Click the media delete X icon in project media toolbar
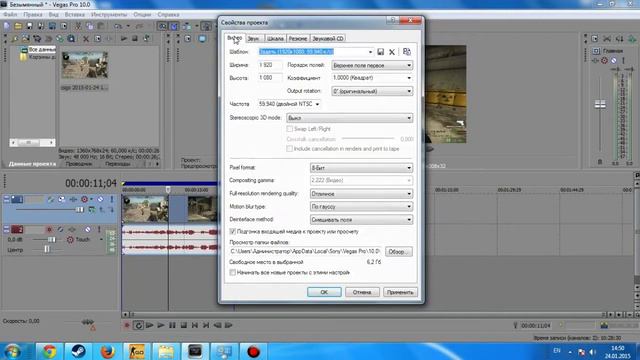The image size is (640, 360). (x=86, y=39)
